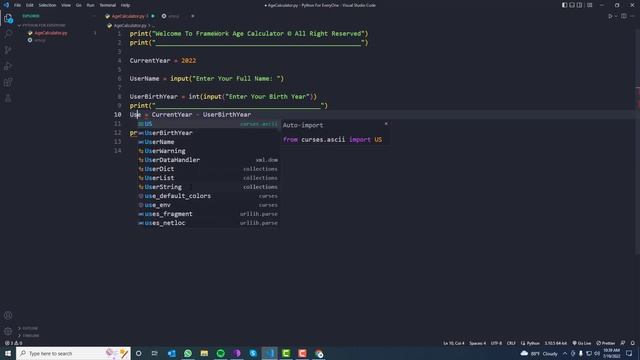Open the Accounts icon in activity bar

pyautogui.click(x=8, y=316)
